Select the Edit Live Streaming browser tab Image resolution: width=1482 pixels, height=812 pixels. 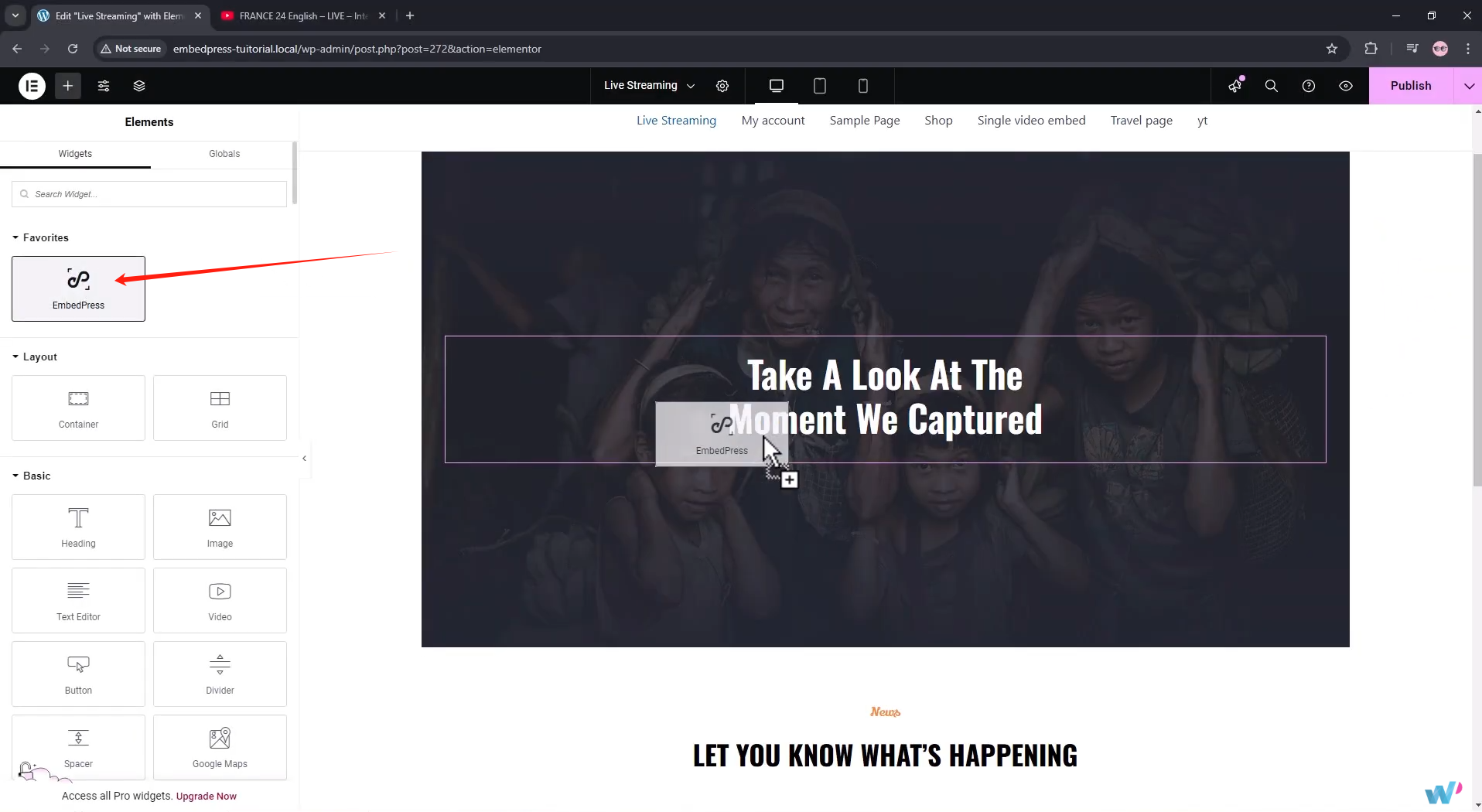[x=118, y=15]
